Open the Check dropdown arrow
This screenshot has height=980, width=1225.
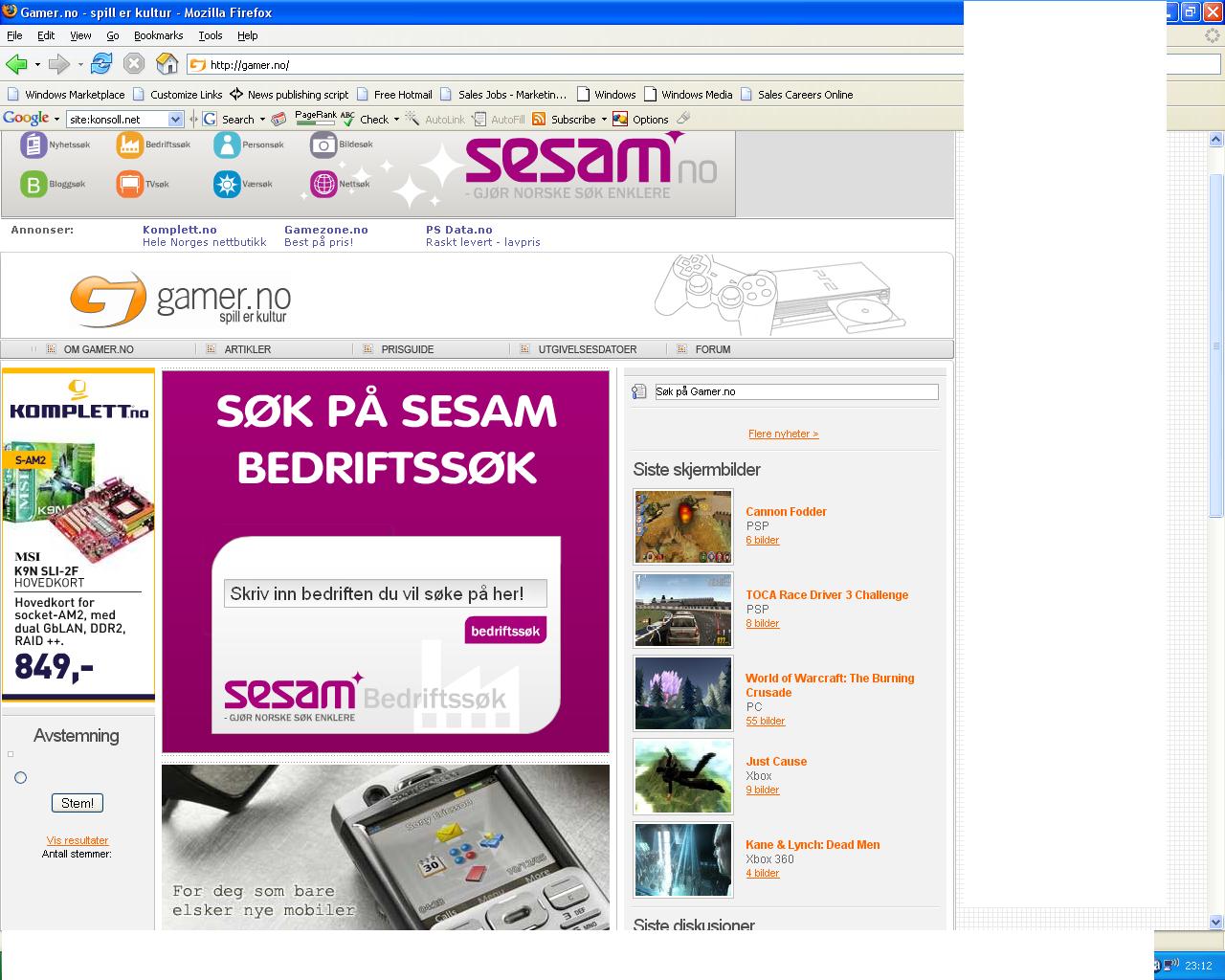click(x=396, y=120)
